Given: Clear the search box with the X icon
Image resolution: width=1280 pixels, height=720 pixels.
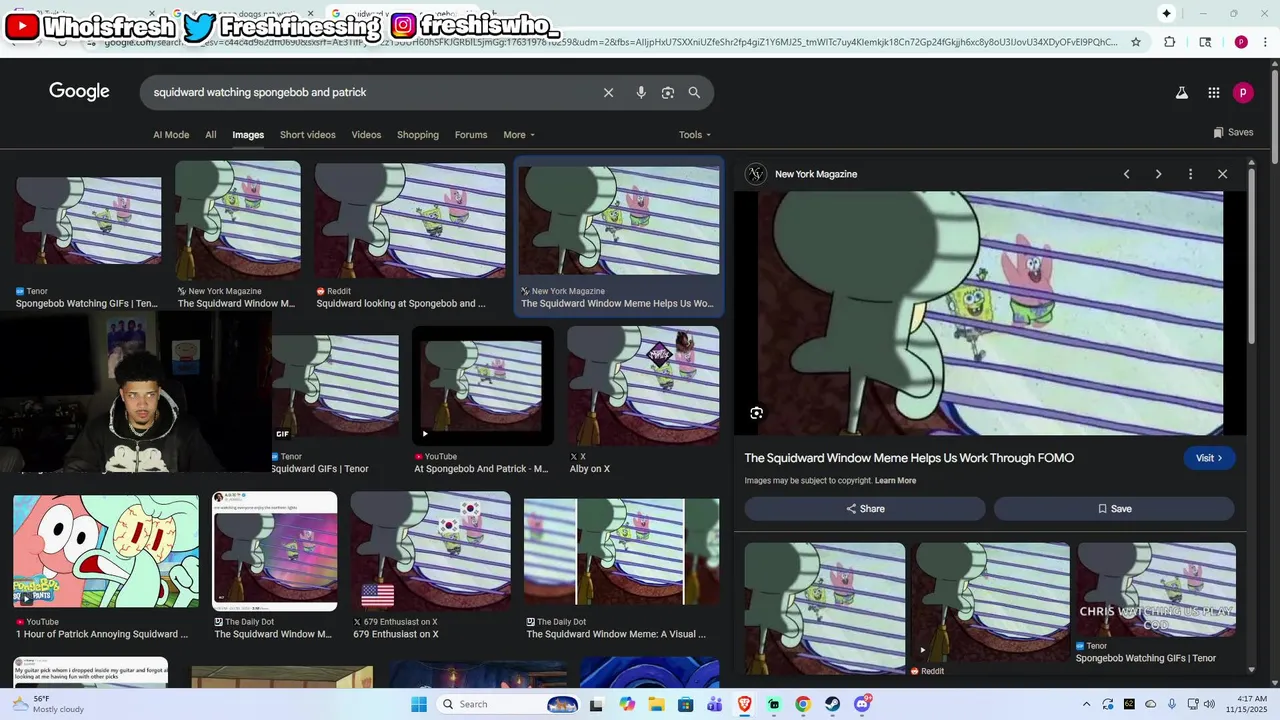Looking at the screenshot, I should click(x=608, y=92).
